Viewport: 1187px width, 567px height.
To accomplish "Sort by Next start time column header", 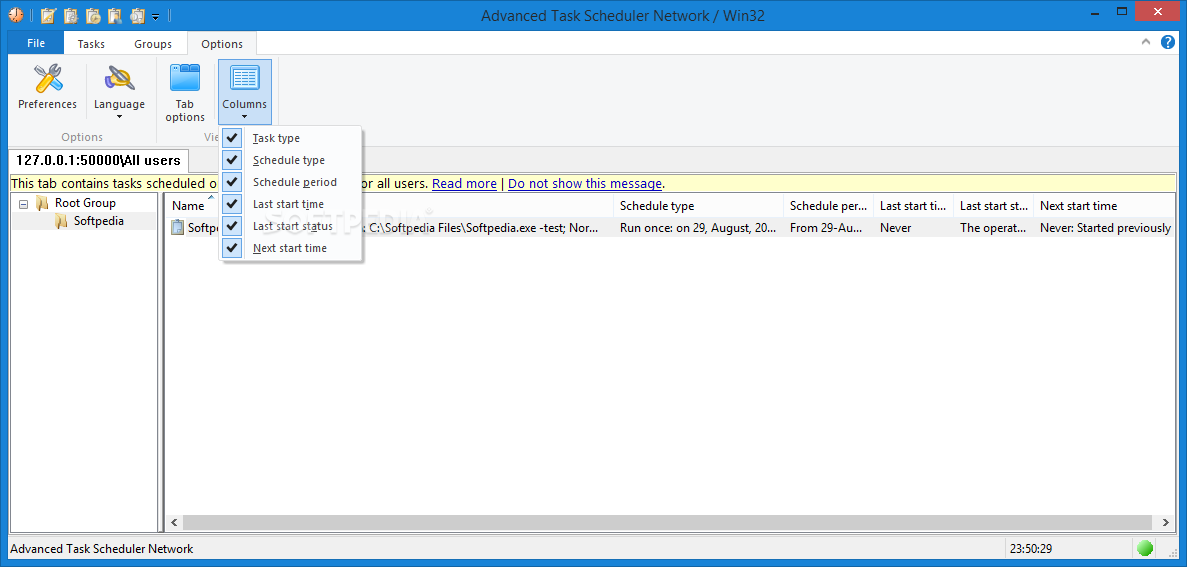I will pyautogui.click(x=1105, y=206).
